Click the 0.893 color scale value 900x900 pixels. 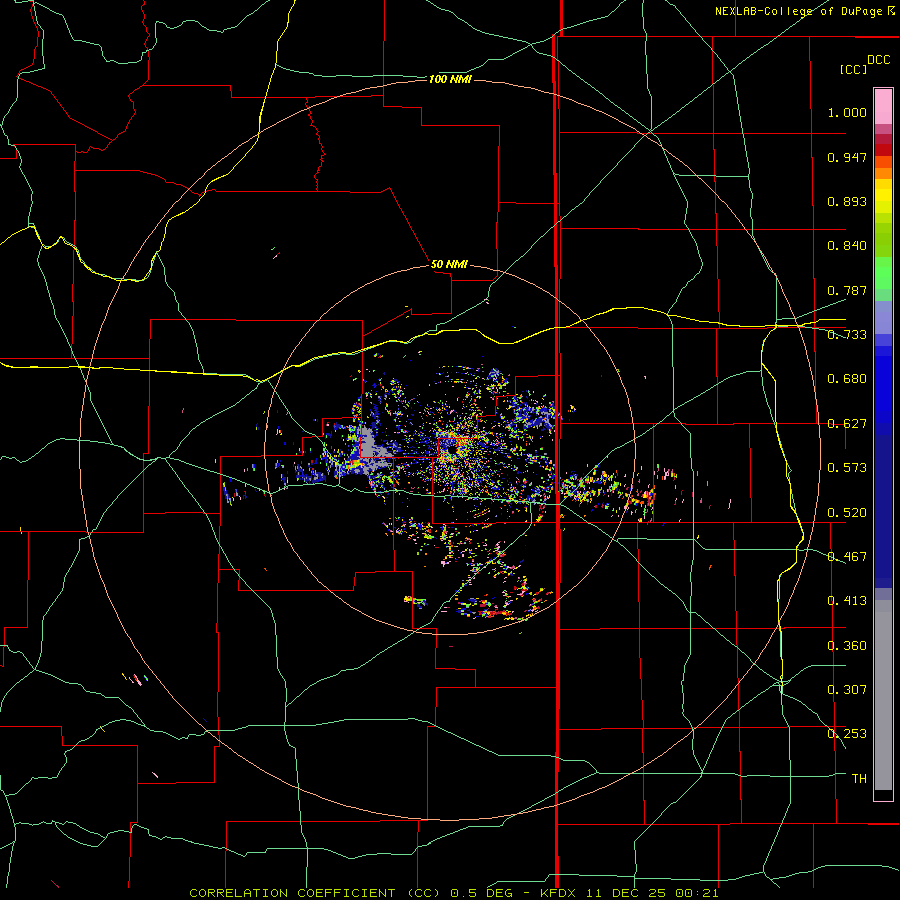[x=847, y=201]
